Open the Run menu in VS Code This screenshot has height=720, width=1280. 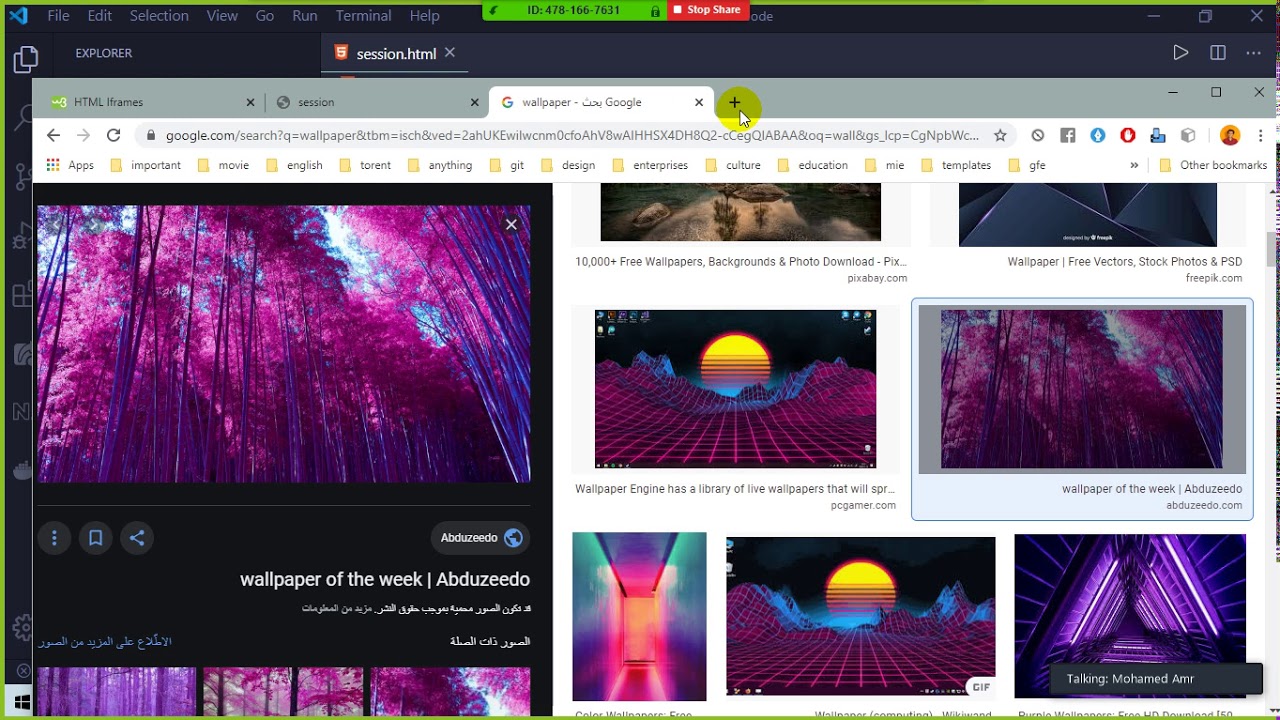pyautogui.click(x=305, y=16)
